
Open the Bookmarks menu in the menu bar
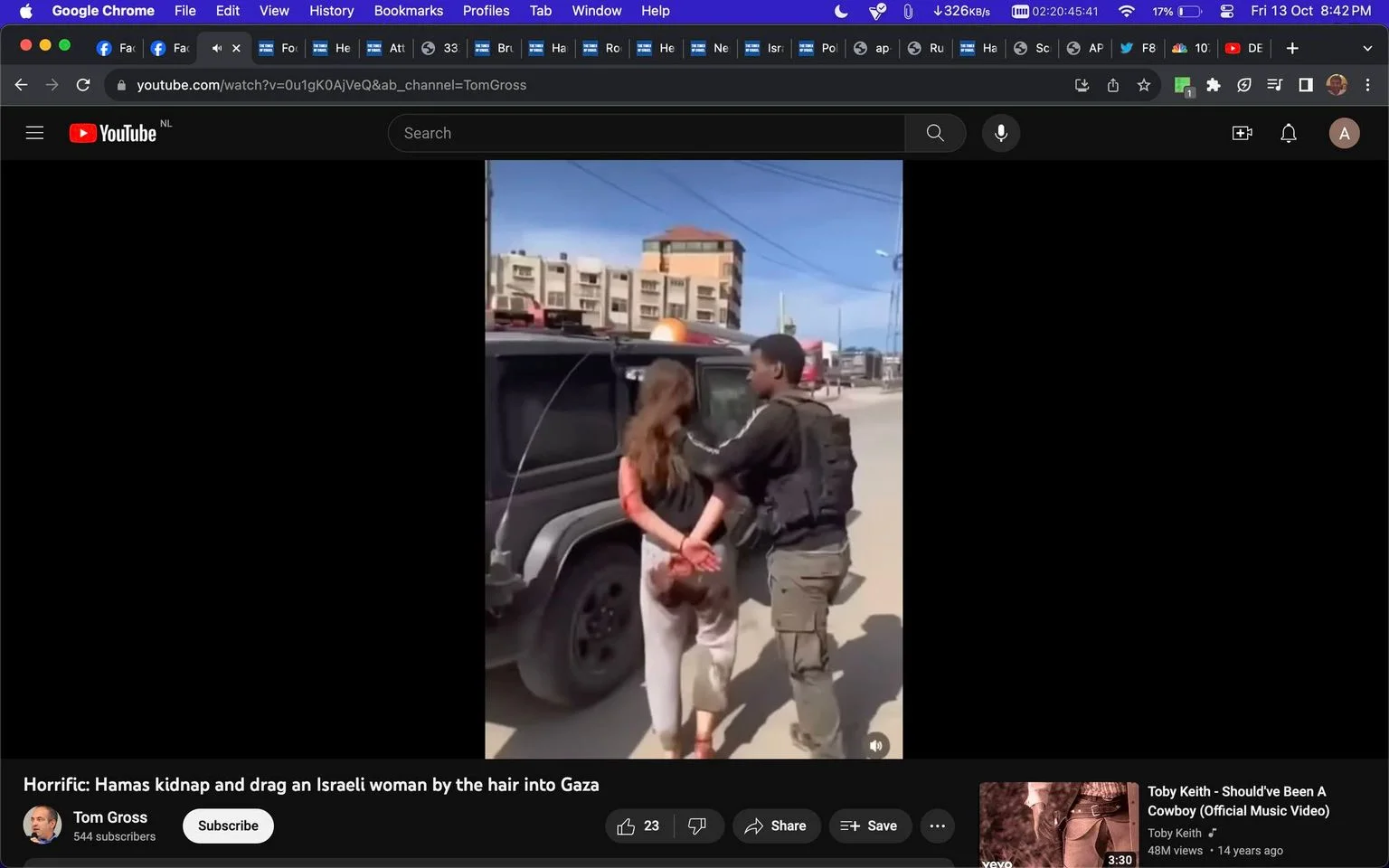point(409,11)
